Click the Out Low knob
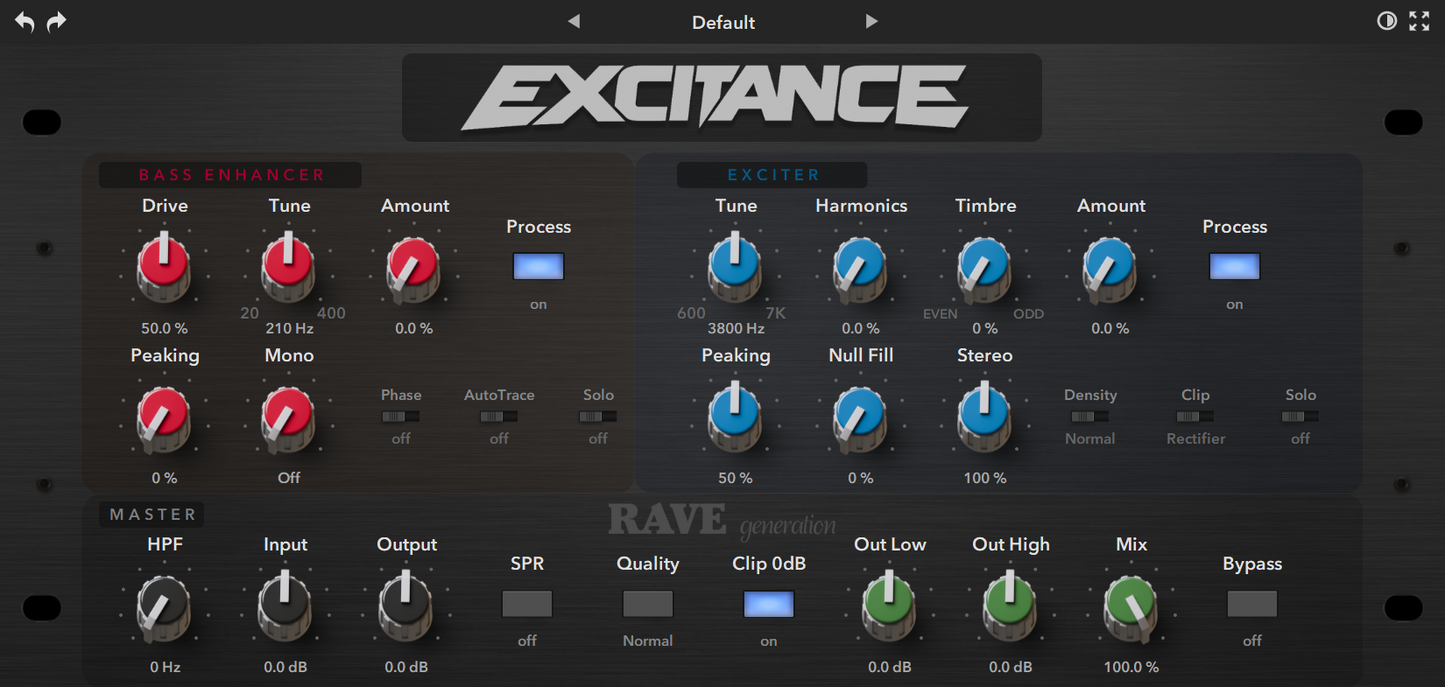The image size is (1445, 687). coord(889,607)
